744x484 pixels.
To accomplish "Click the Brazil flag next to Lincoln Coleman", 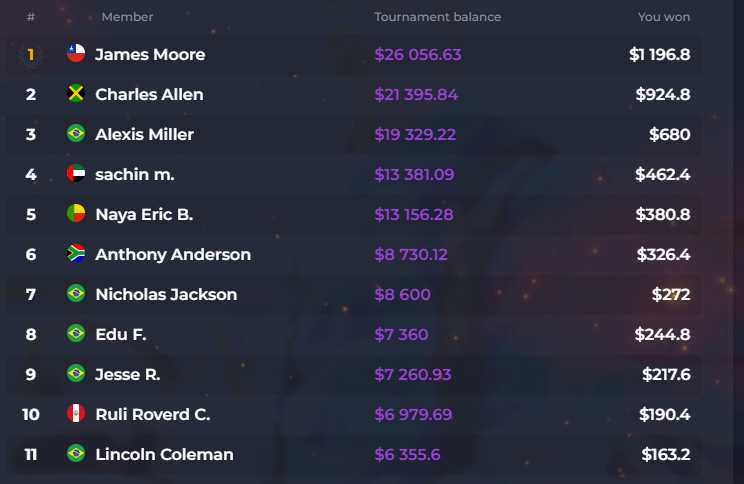I will click(76, 454).
